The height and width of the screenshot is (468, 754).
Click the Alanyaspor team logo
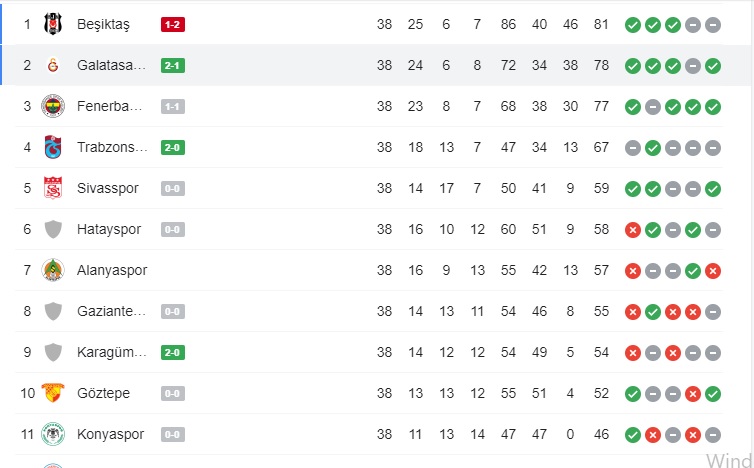point(53,270)
